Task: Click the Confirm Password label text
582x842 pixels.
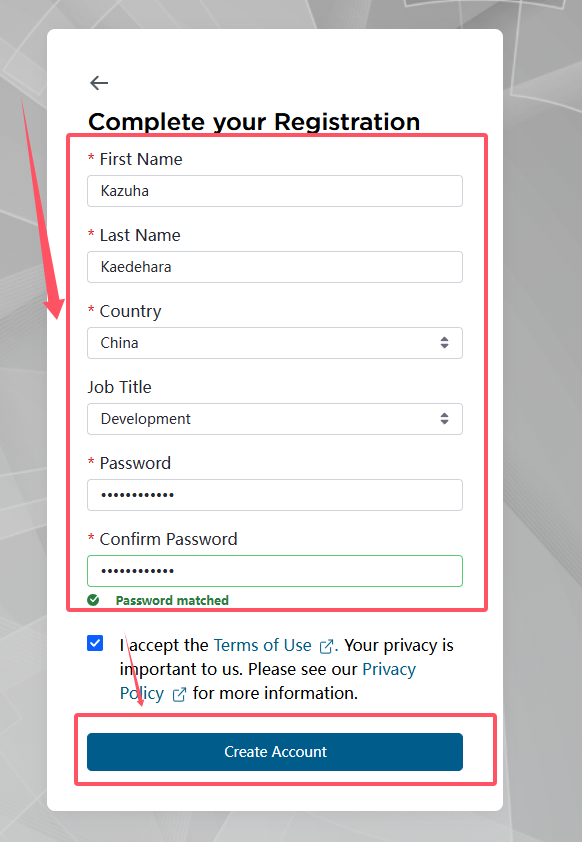Action: tap(169, 539)
